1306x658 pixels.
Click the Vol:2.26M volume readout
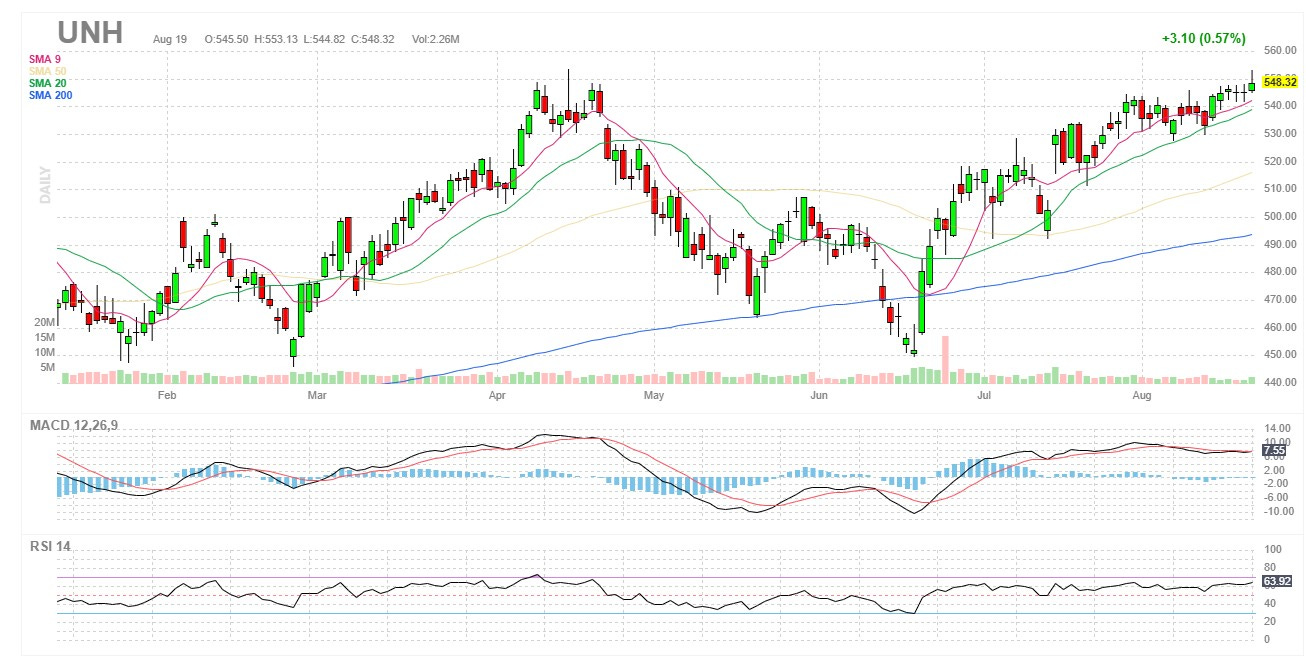434,39
